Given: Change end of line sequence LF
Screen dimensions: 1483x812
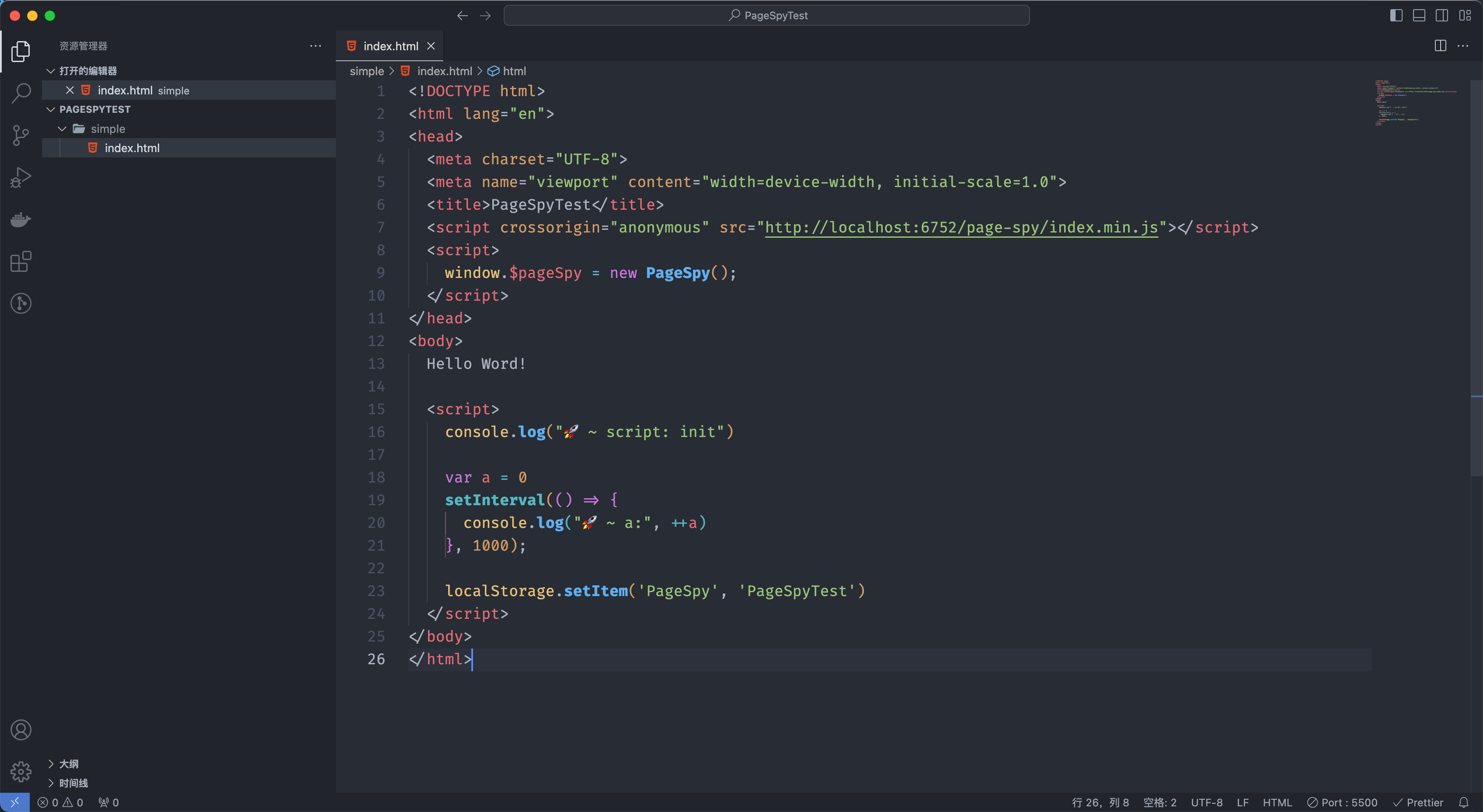Looking at the screenshot, I should coord(1243,802).
